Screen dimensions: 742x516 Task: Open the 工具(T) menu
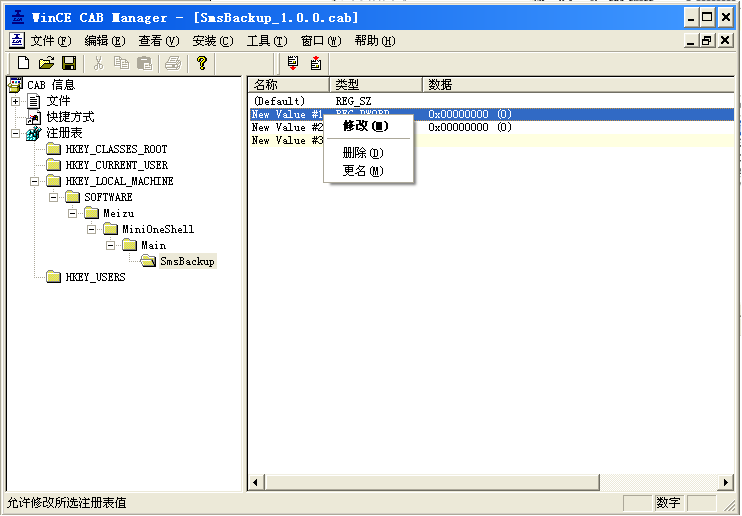267,41
